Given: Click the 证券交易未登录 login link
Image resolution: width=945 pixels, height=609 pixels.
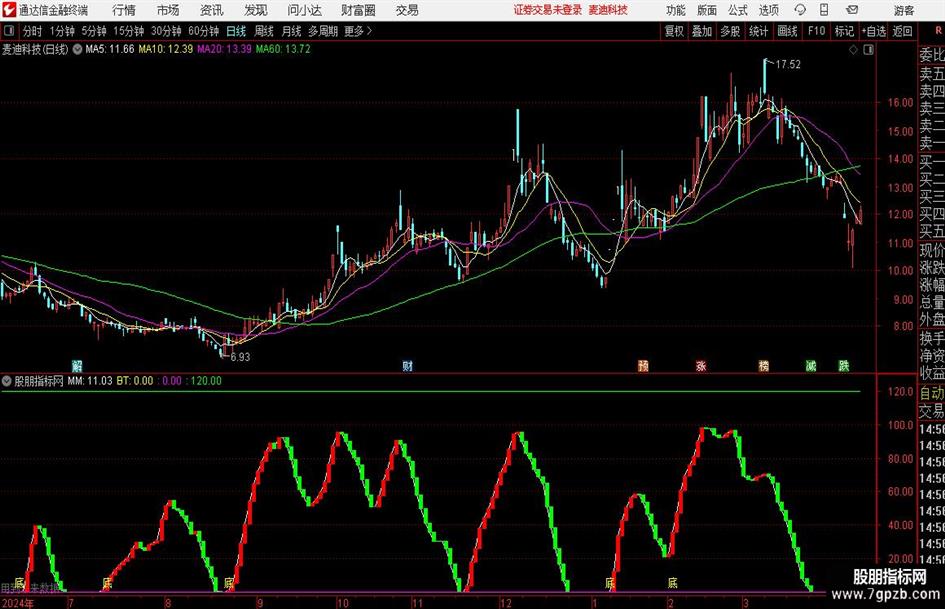Looking at the screenshot, I should (x=548, y=10).
